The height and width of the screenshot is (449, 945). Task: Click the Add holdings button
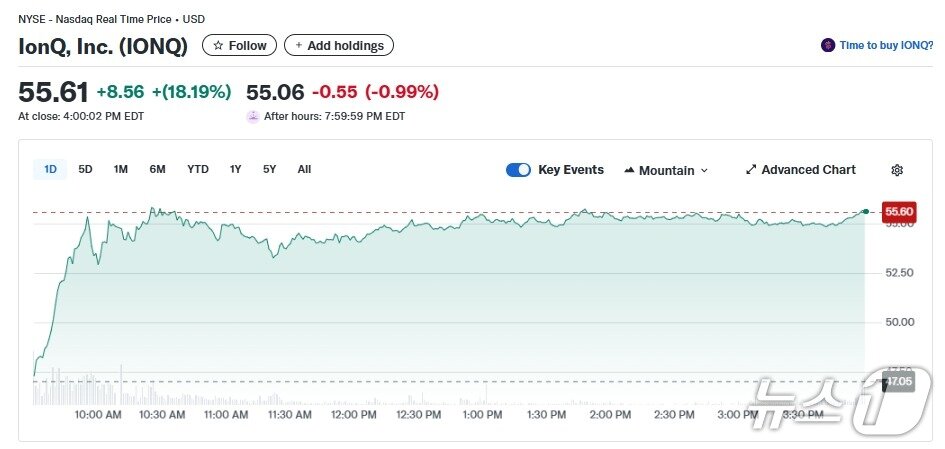[x=339, y=46]
